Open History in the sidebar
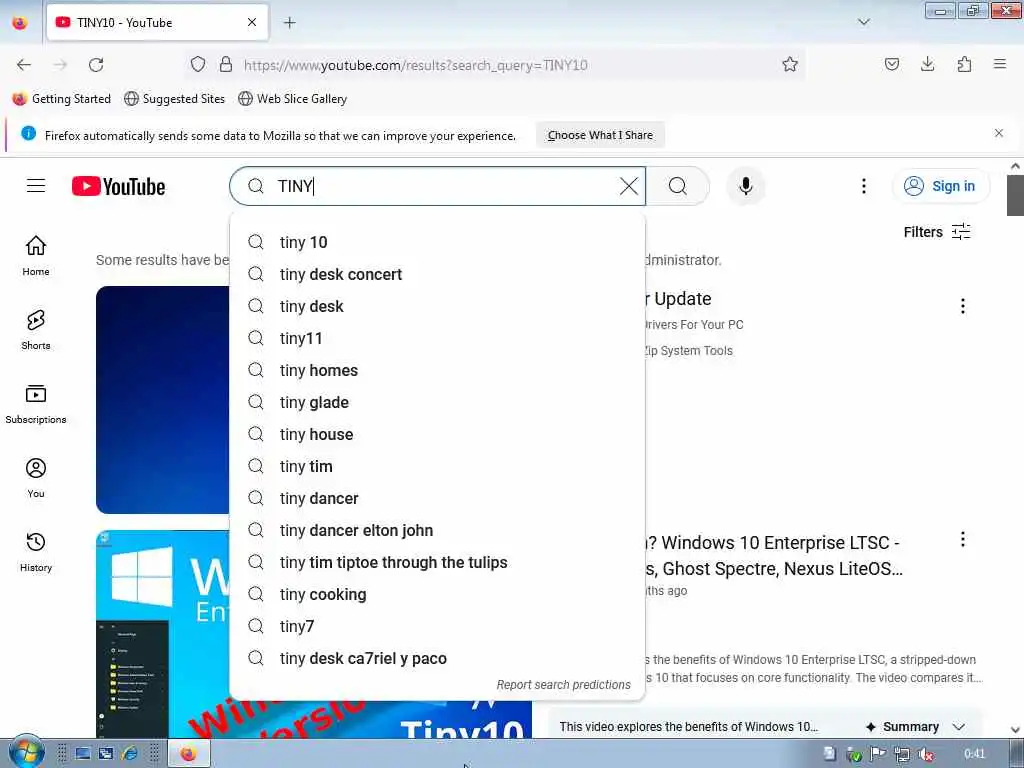Image resolution: width=1024 pixels, height=768 pixels. 36,552
